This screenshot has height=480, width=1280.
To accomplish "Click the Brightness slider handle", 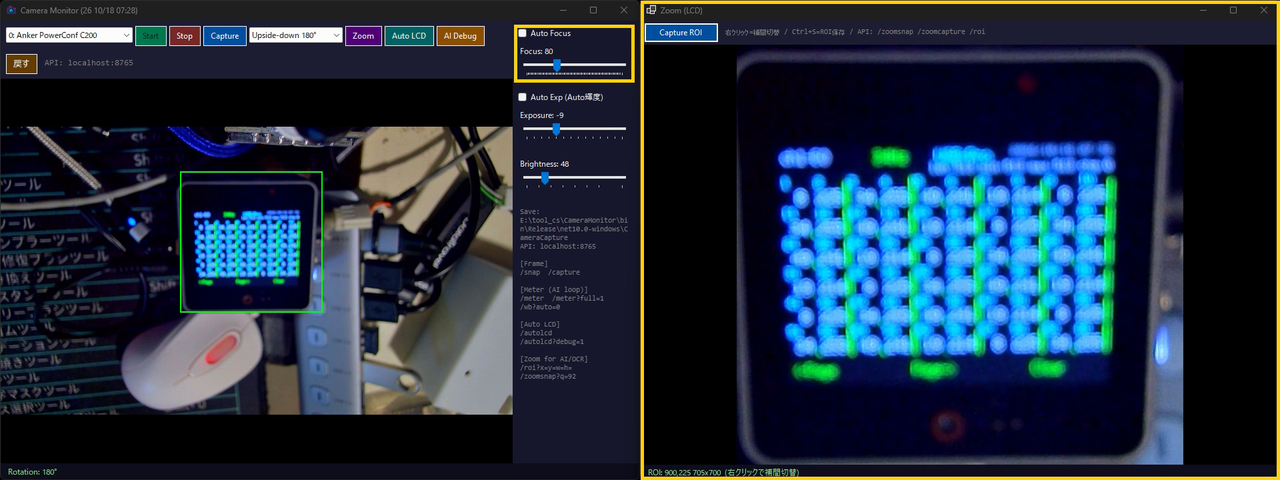I will 545,177.
